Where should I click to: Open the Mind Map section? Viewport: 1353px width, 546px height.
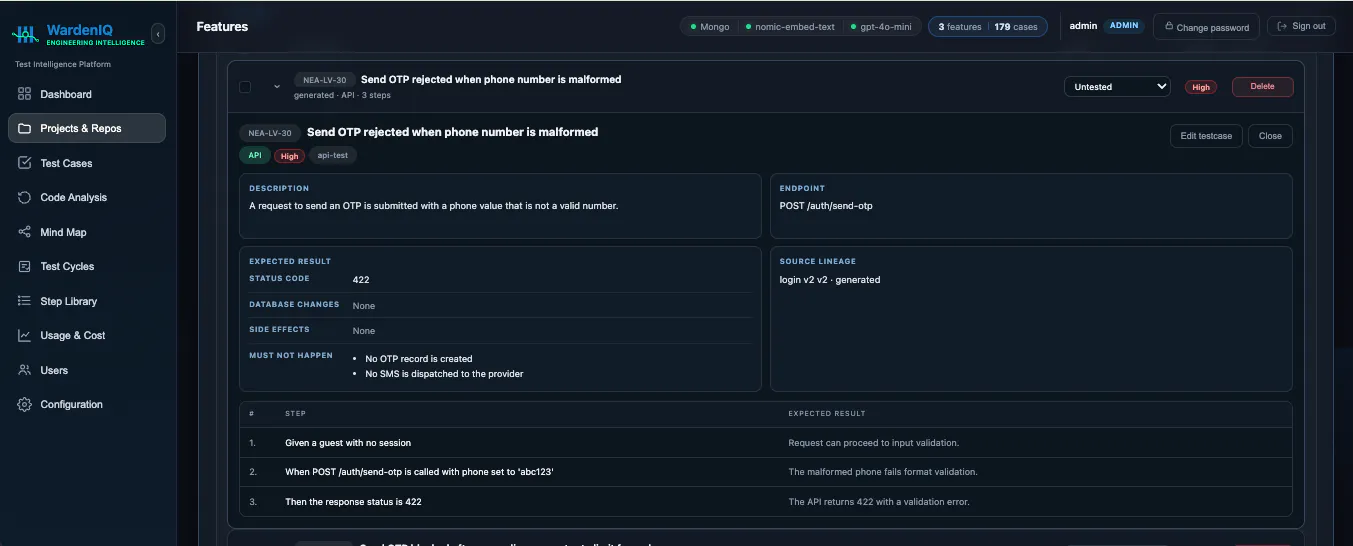[87, 232]
